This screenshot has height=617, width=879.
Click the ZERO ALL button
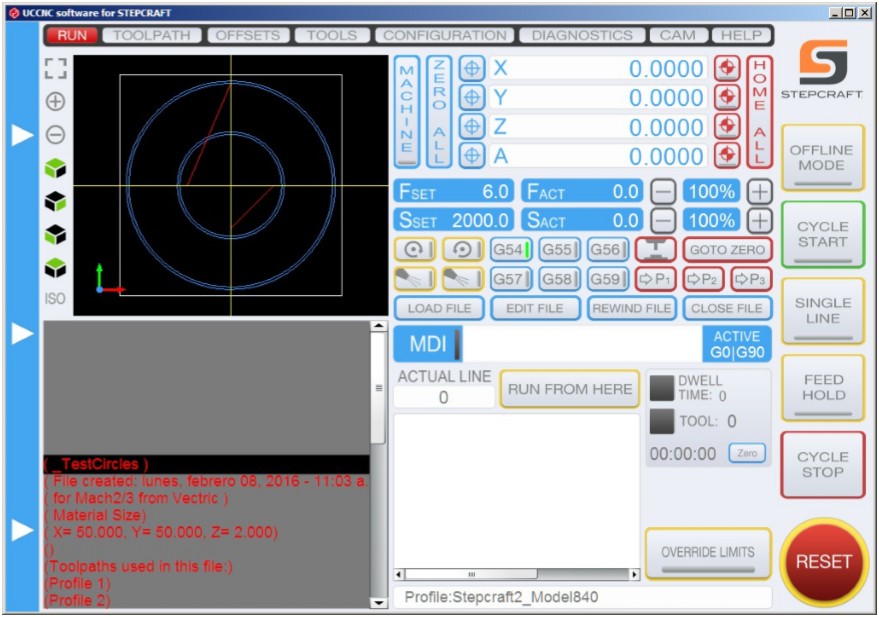(x=439, y=112)
